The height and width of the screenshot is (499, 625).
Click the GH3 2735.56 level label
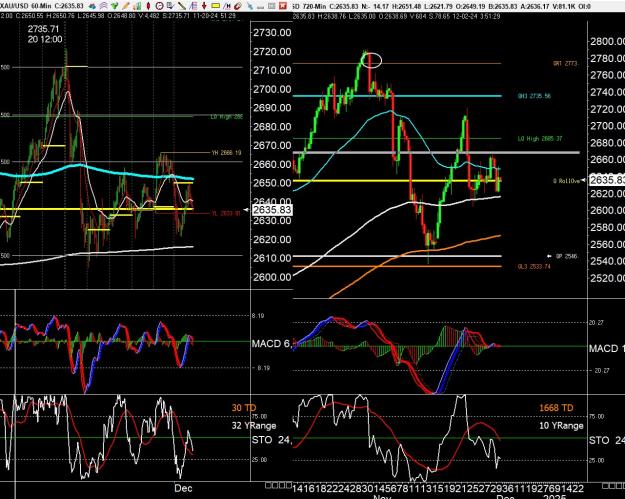click(x=534, y=96)
